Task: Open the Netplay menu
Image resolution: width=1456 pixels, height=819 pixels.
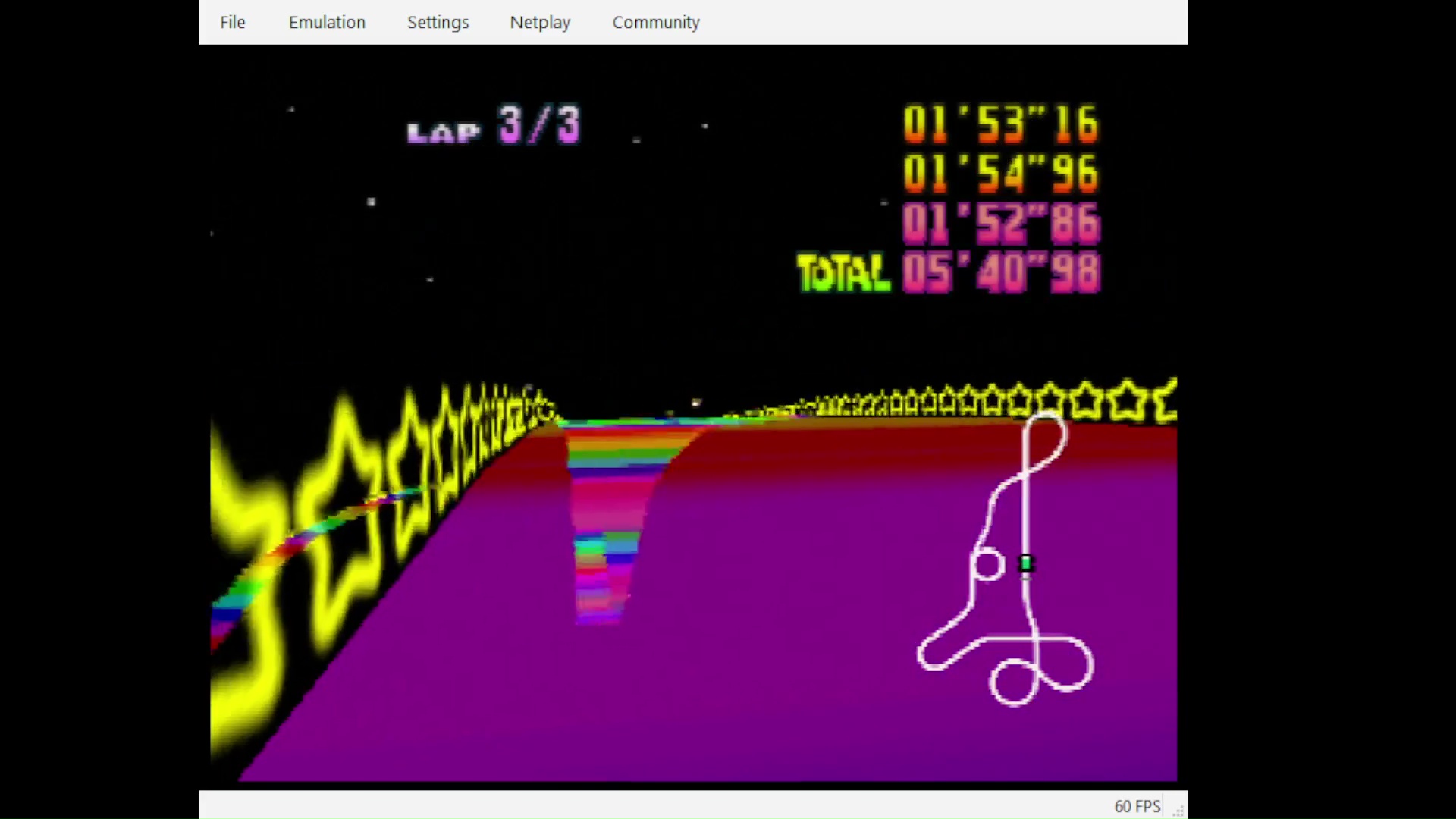Action: [x=540, y=23]
